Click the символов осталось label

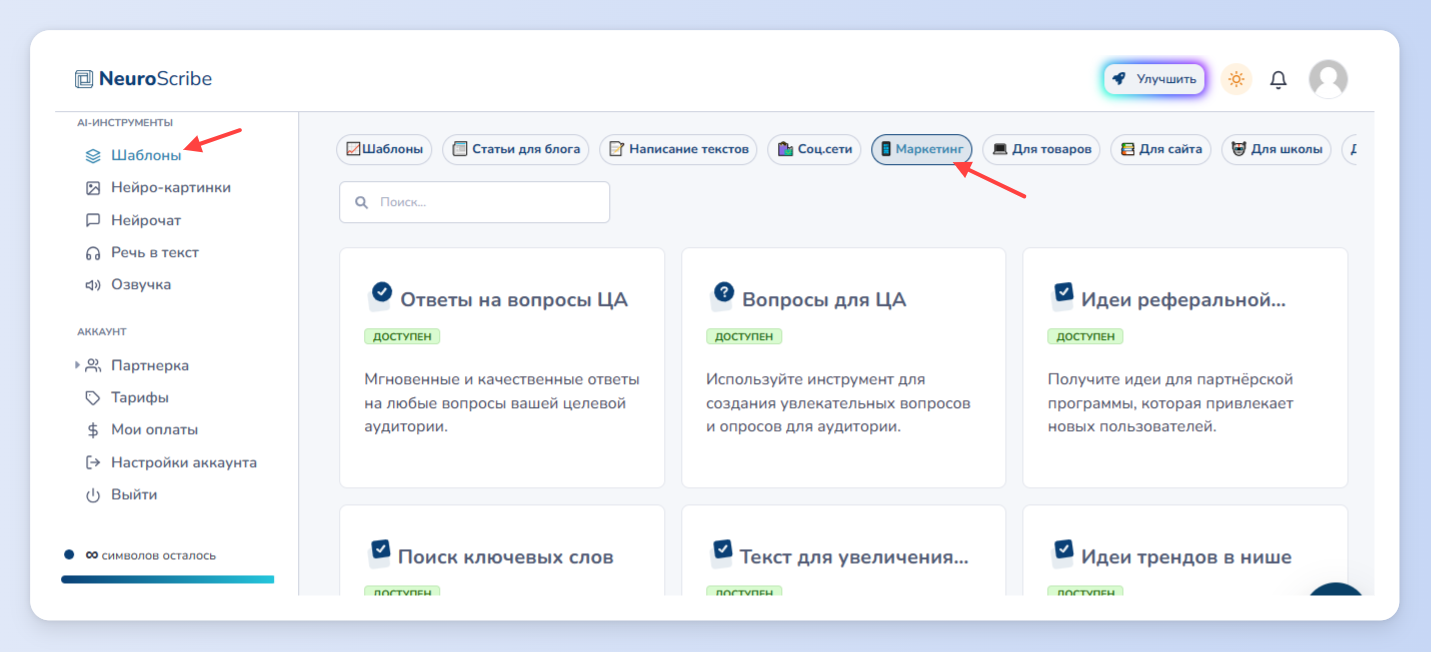(158, 555)
